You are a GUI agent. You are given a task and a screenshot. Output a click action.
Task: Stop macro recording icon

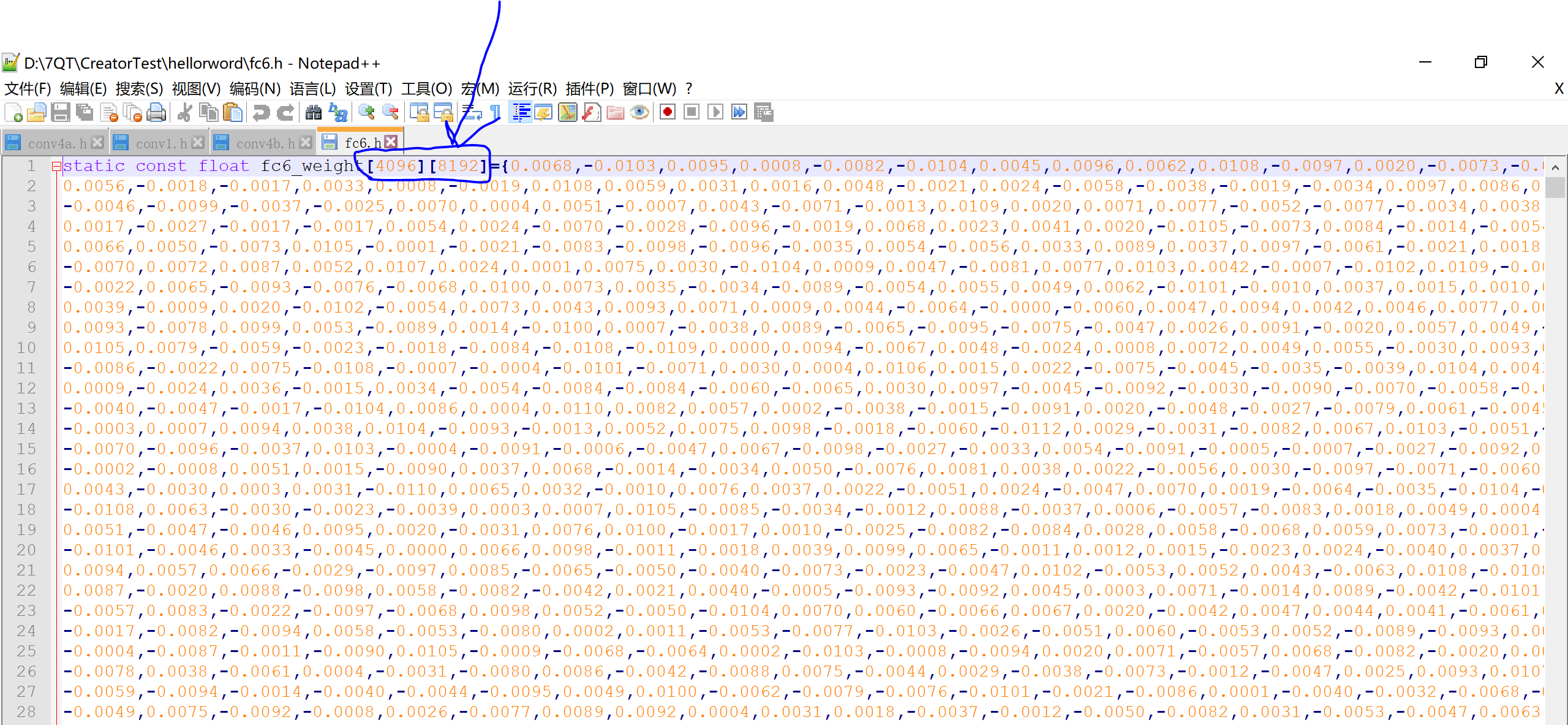tap(692, 113)
